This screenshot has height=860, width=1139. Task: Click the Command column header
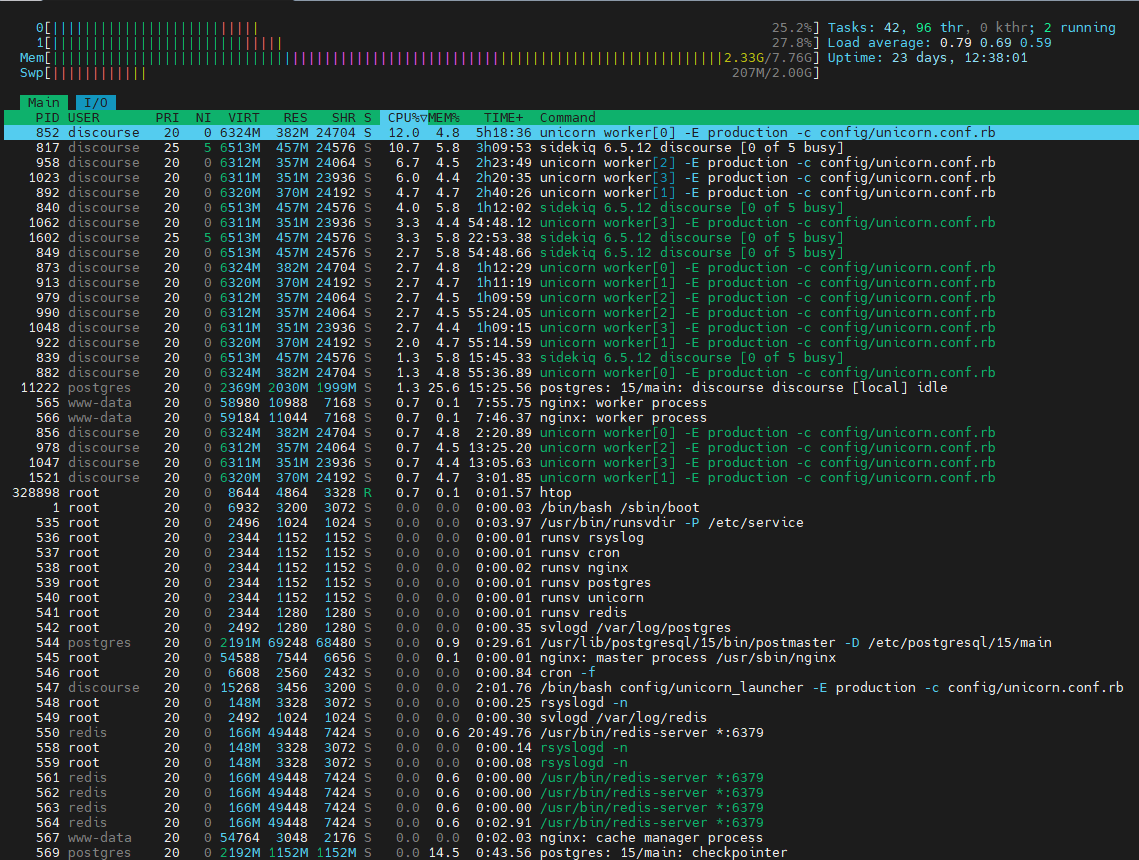(x=567, y=118)
